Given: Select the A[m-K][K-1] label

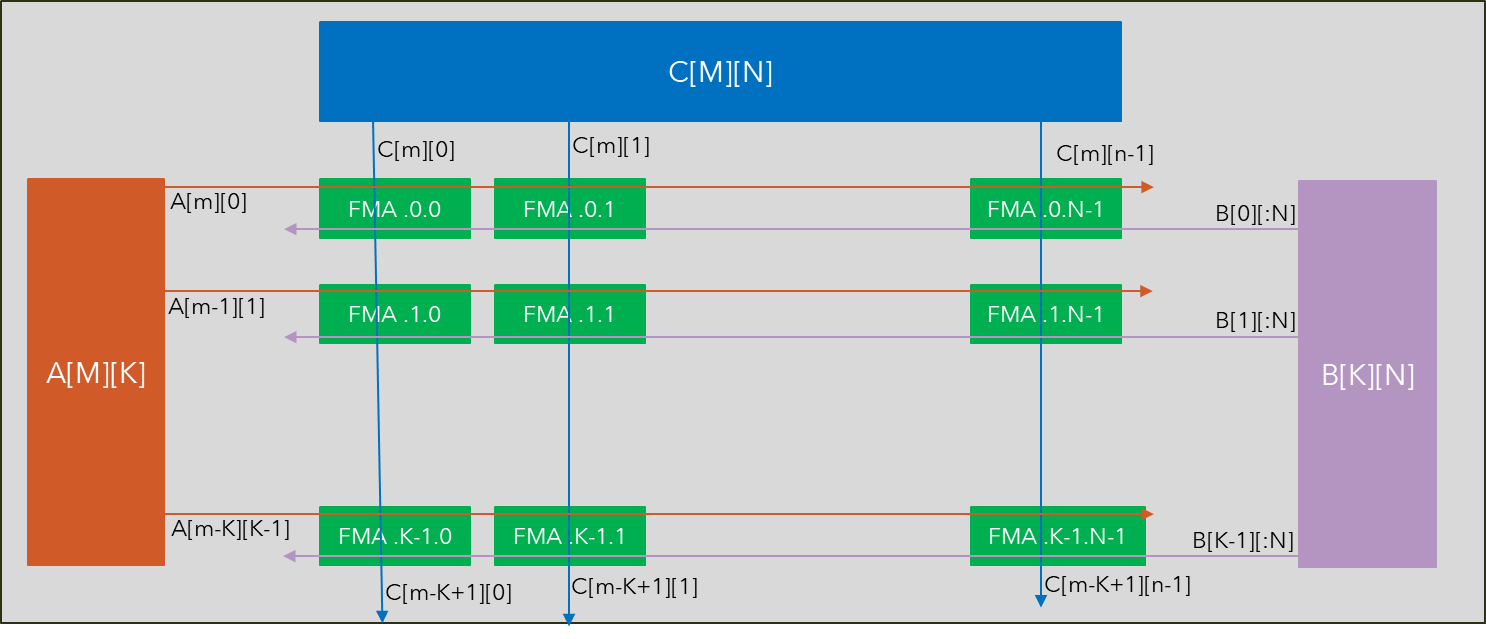Looking at the screenshot, I should tap(231, 528).
